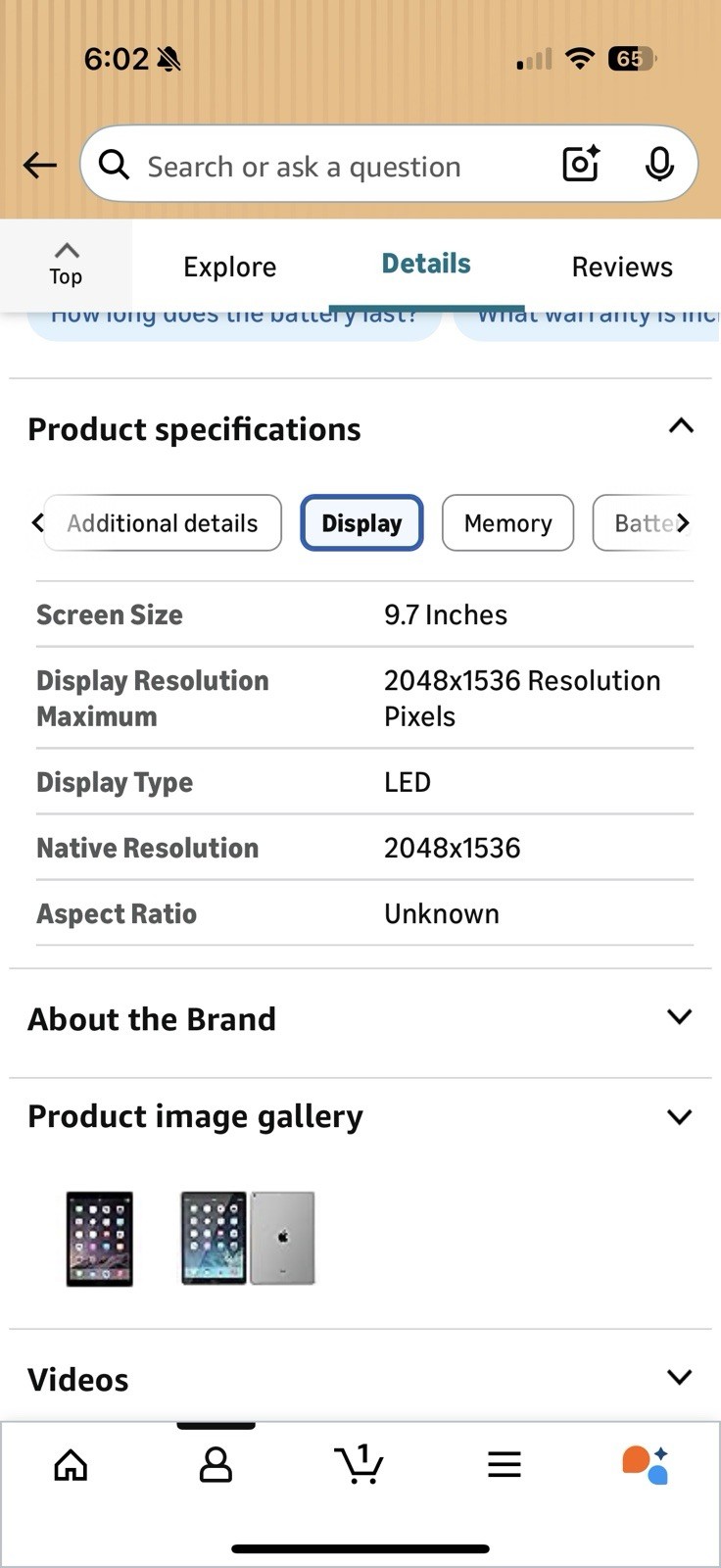Open account profile icon

tap(216, 1465)
